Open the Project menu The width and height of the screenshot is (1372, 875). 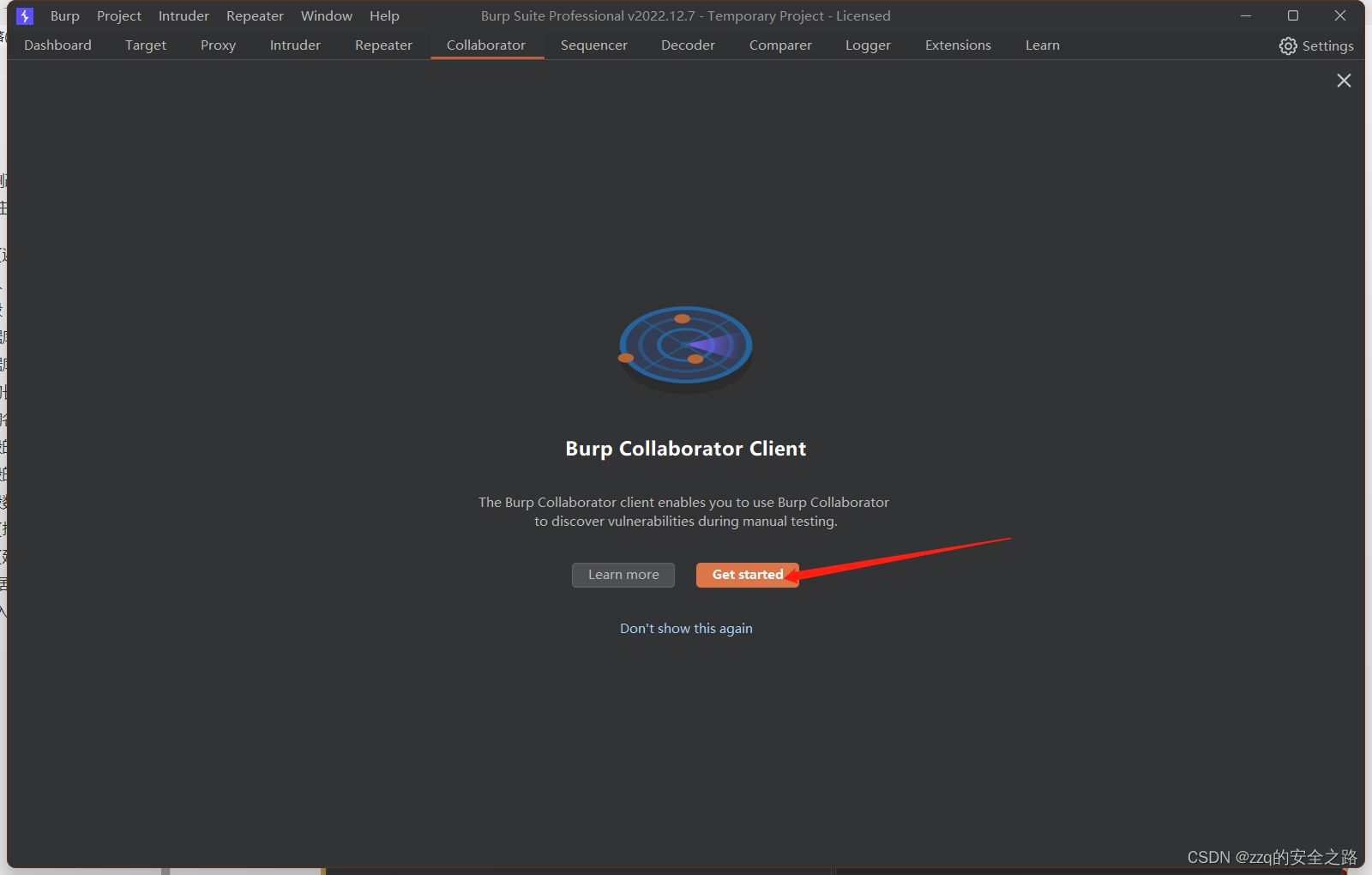tap(119, 16)
